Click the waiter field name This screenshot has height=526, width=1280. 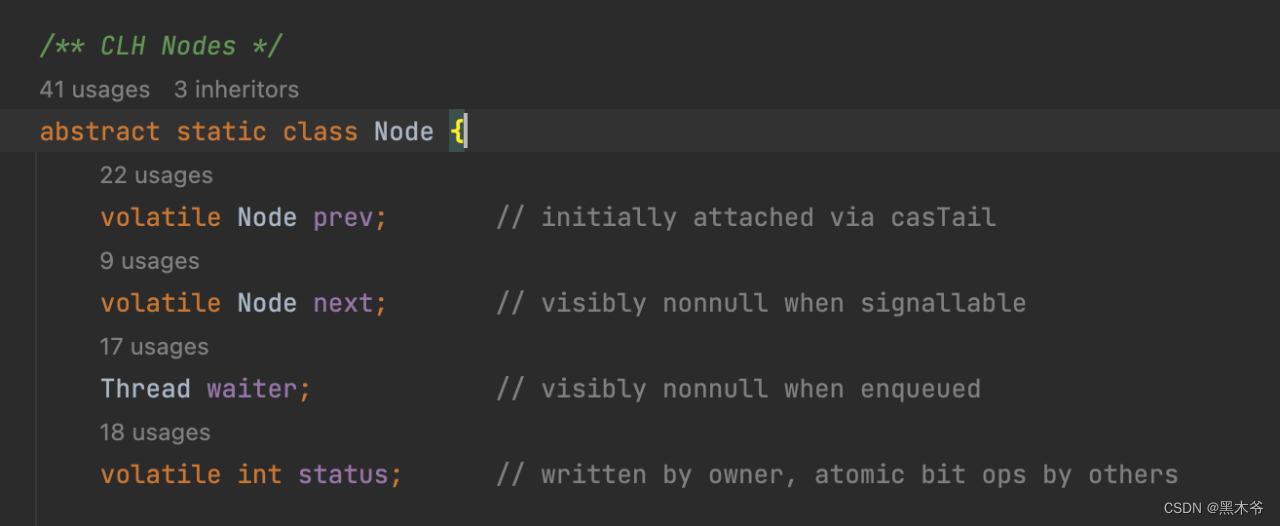click(x=252, y=389)
